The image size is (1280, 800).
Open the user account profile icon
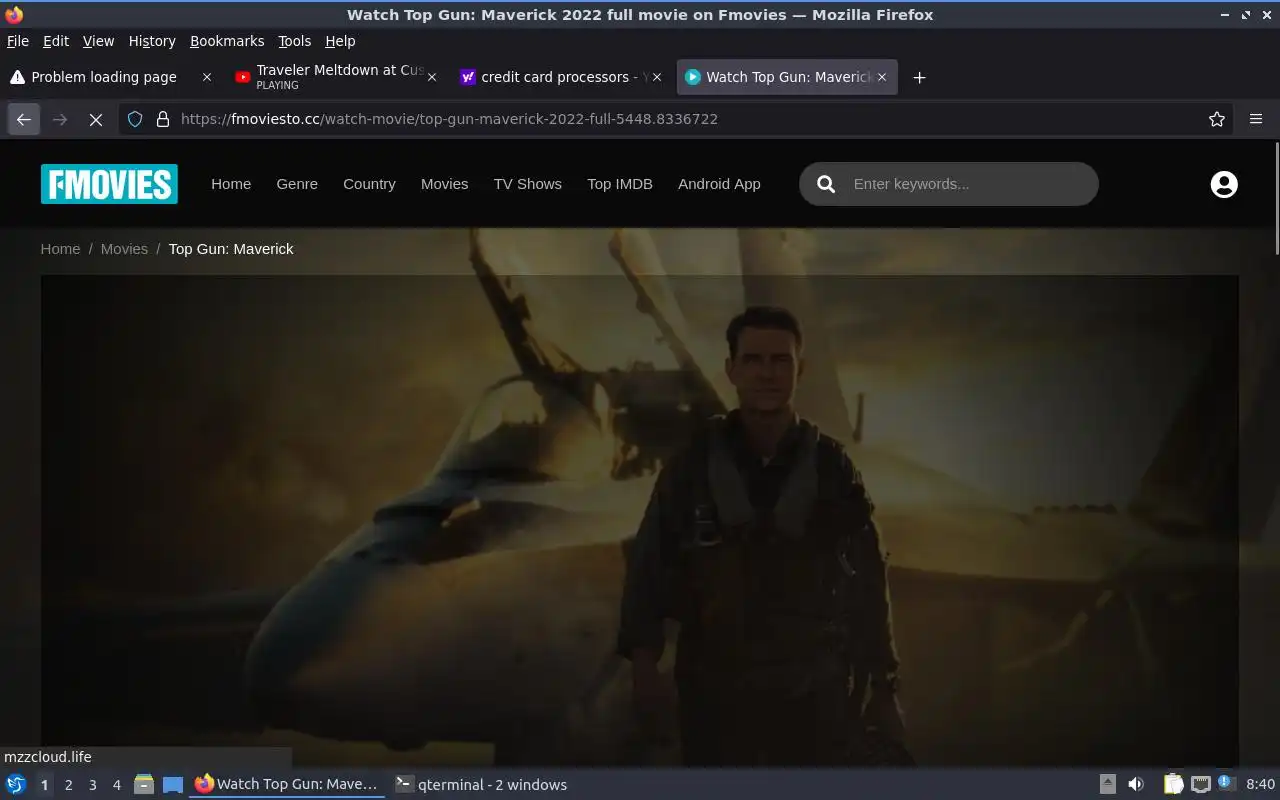[x=1224, y=184]
